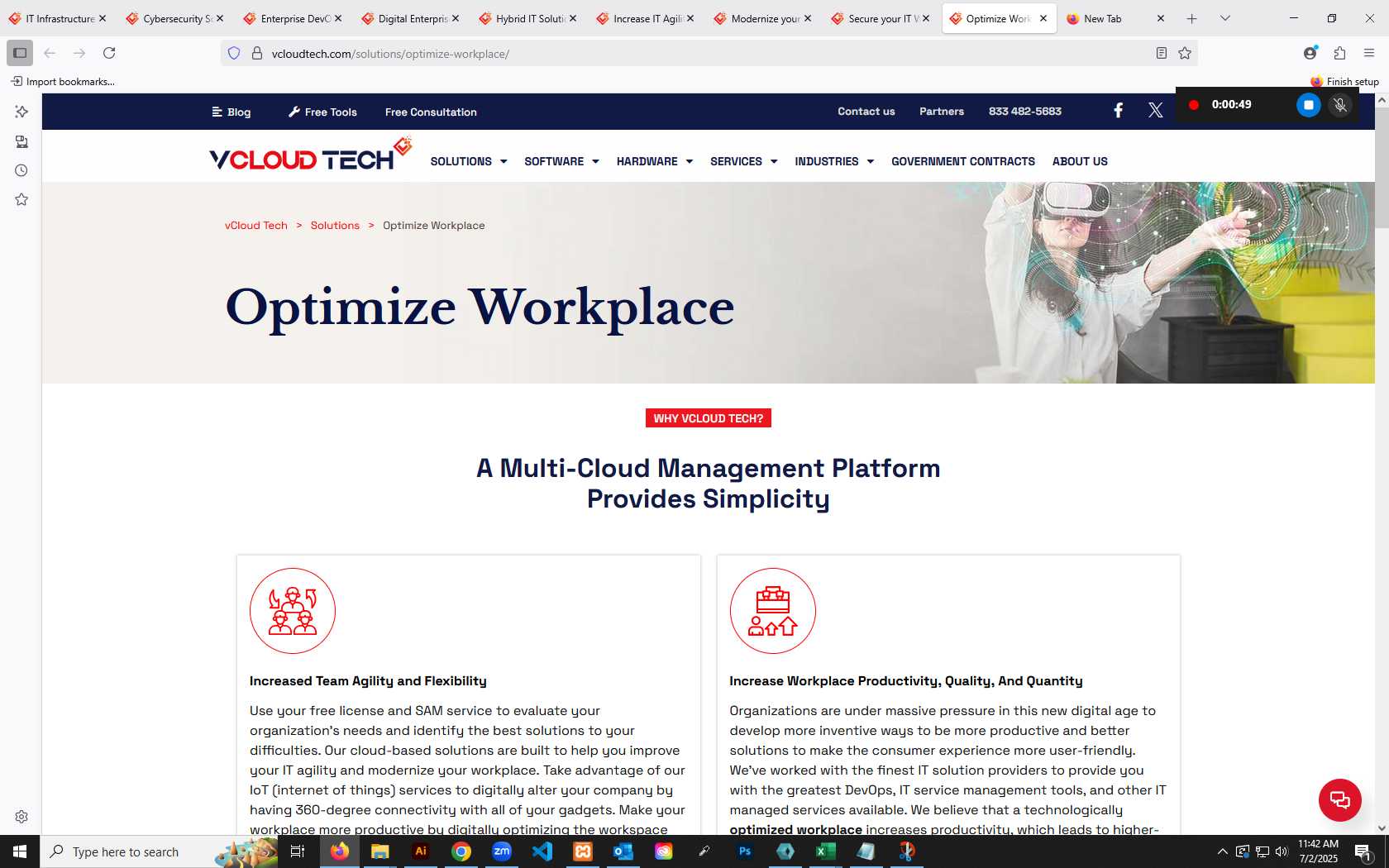Image resolution: width=1389 pixels, height=868 pixels.
Task: Open sidebar settings gear icon
Action: pyautogui.click(x=21, y=817)
